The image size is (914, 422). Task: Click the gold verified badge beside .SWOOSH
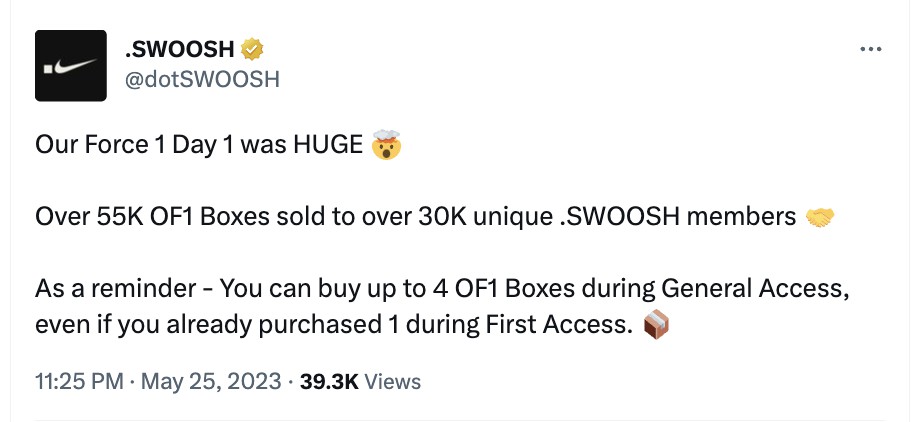(x=252, y=50)
